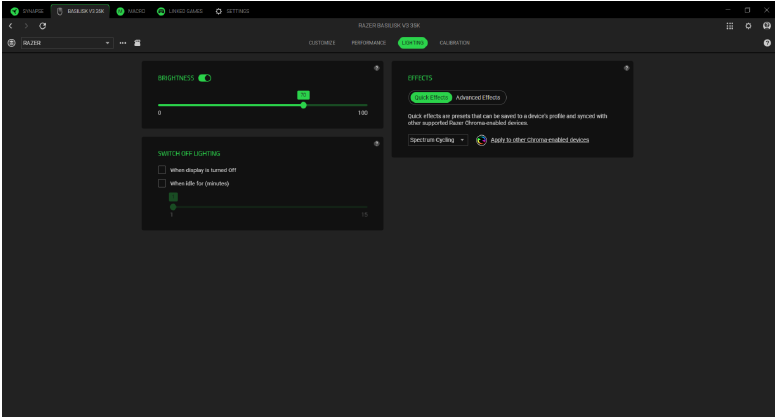Go forward with the right arrow

point(26,26)
